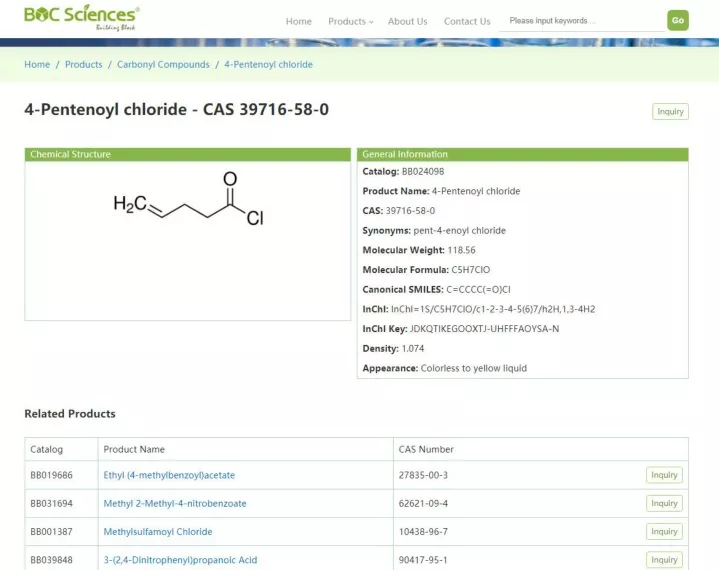Open Ethyl (4-methylbenzoyl)acetate product link
The width and height of the screenshot is (719, 570).
169,475
